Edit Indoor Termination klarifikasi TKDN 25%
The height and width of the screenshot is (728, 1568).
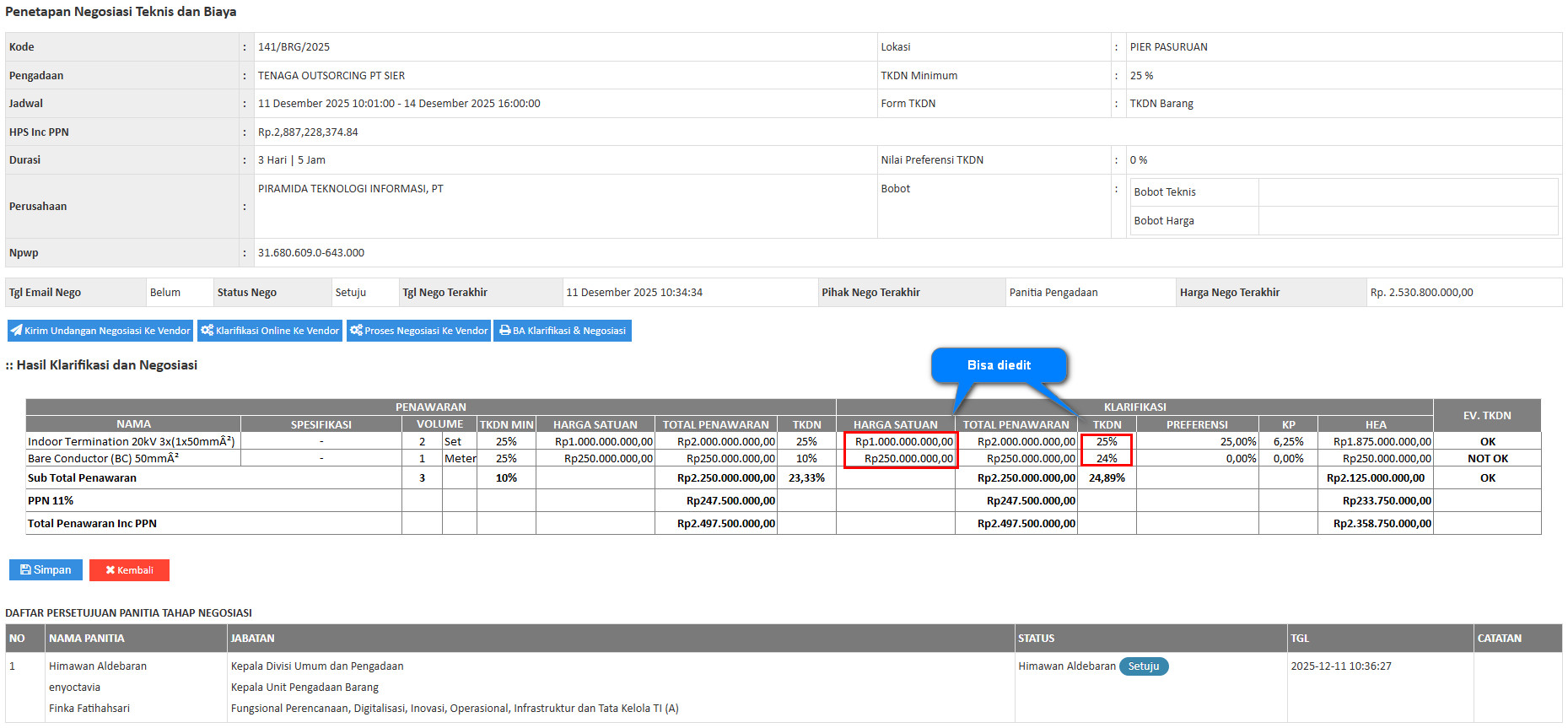pos(1107,442)
